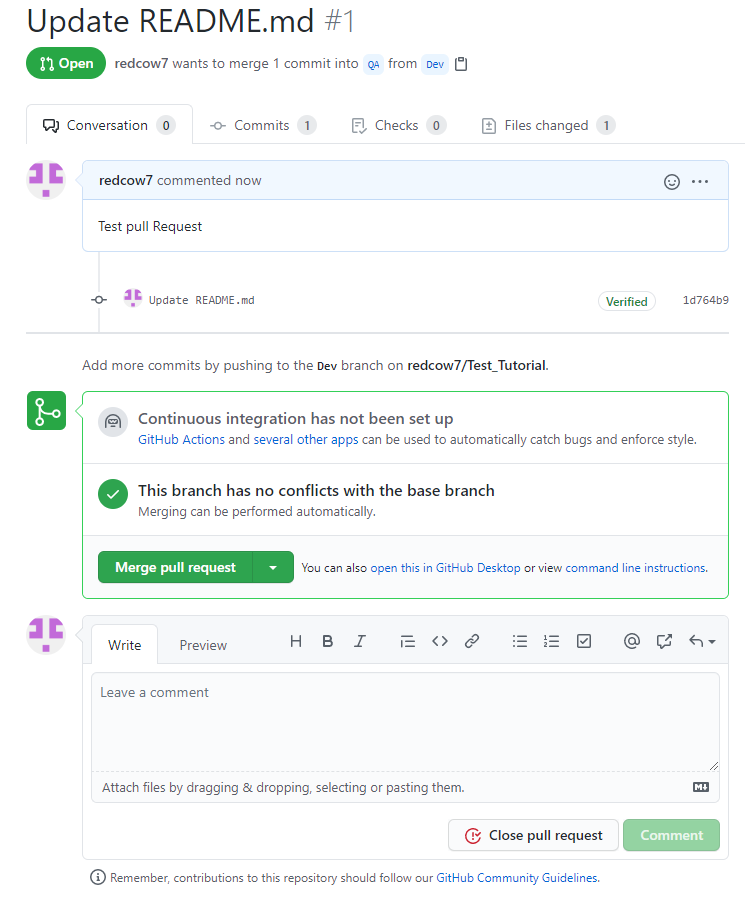Apply italic formatting in comment editor
This screenshot has height=901, width=745.
360,641
